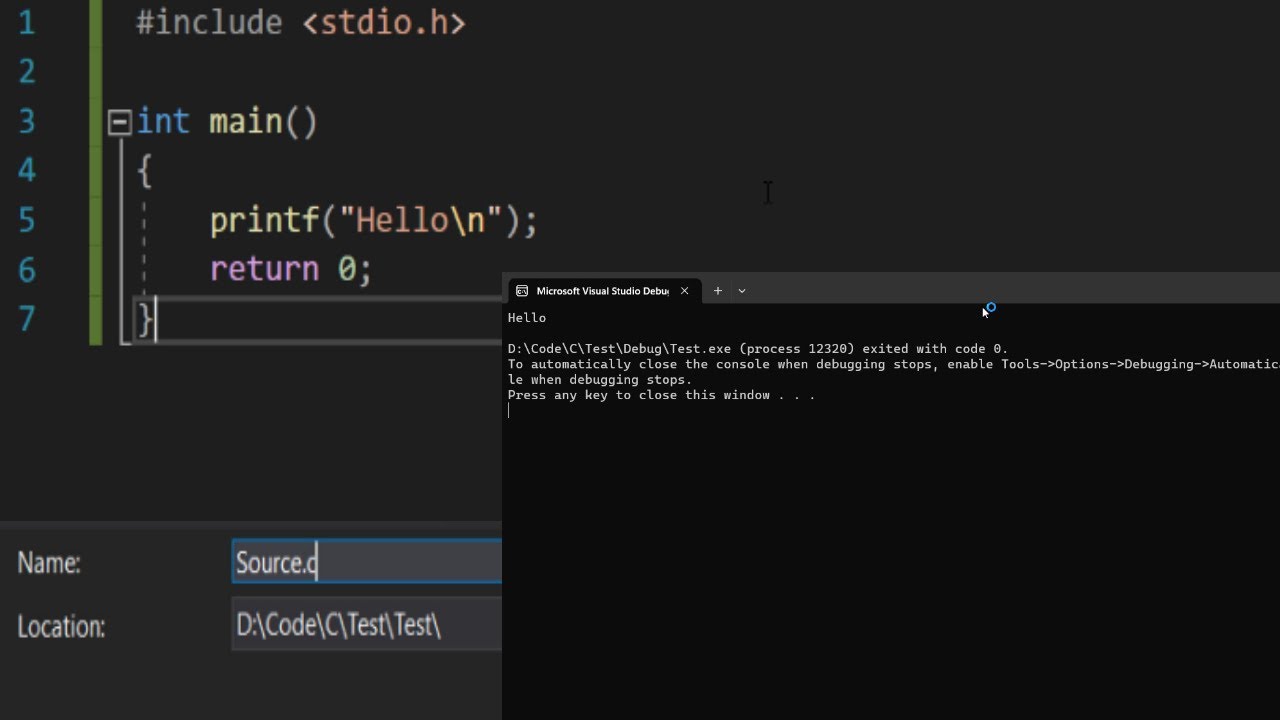
Task: Click the Location field with D:\Code\C\Test\Test\
Action: click(x=367, y=625)
